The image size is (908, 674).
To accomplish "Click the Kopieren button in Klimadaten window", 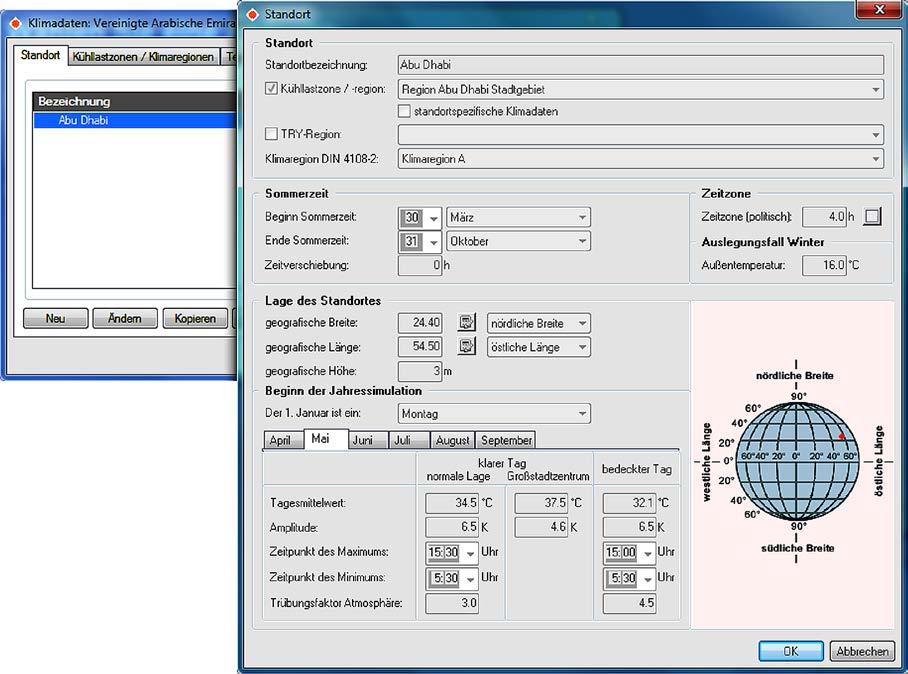I will point(195,318).
